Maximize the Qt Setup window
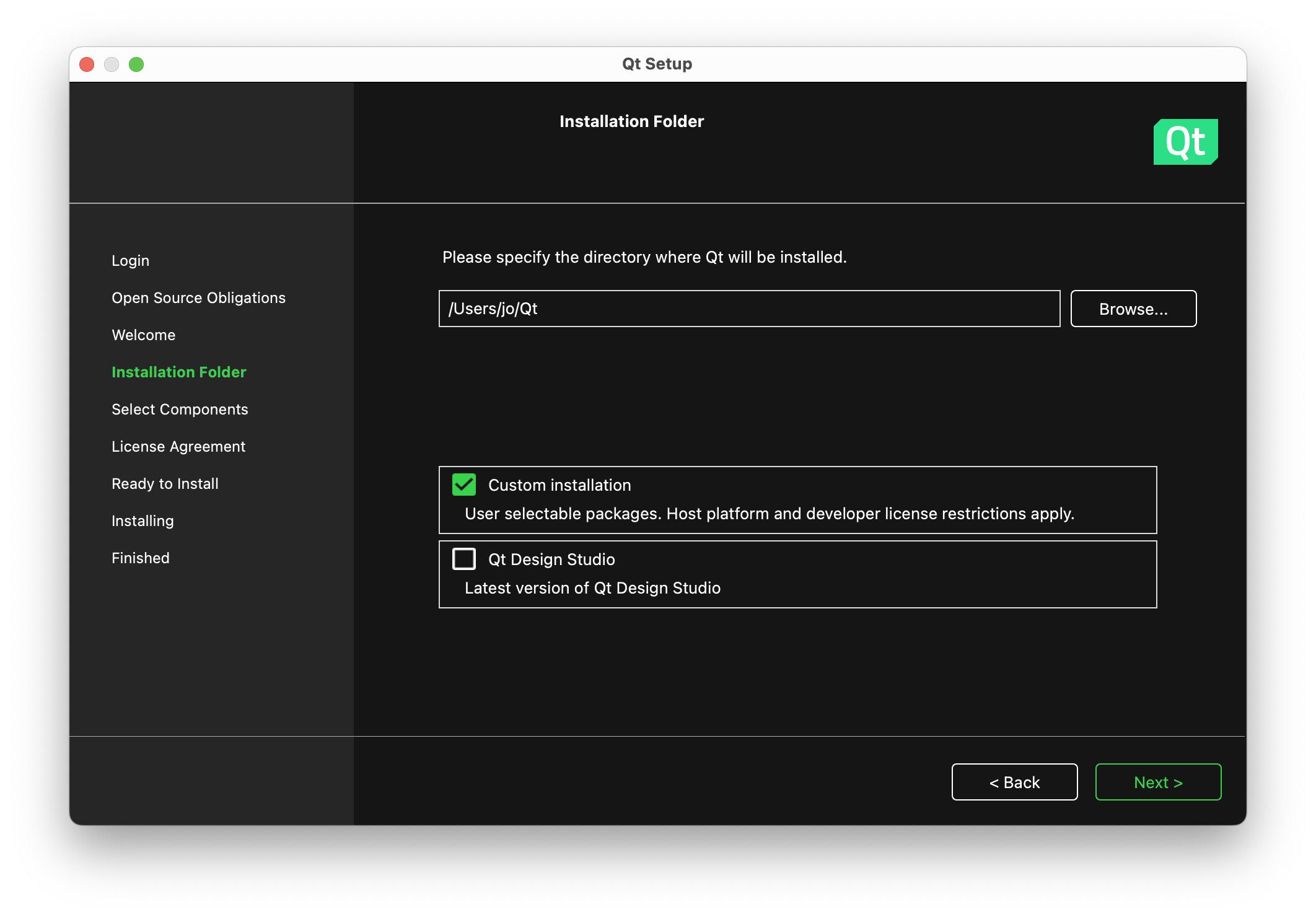 pos(136,64)
